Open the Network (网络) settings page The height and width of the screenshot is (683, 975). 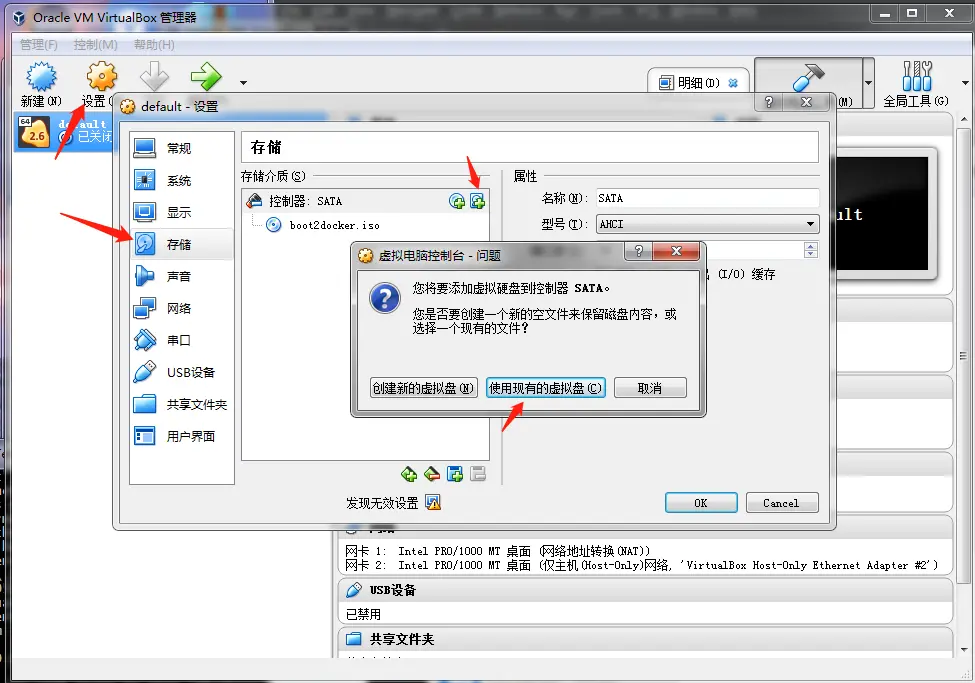(182, 308)
